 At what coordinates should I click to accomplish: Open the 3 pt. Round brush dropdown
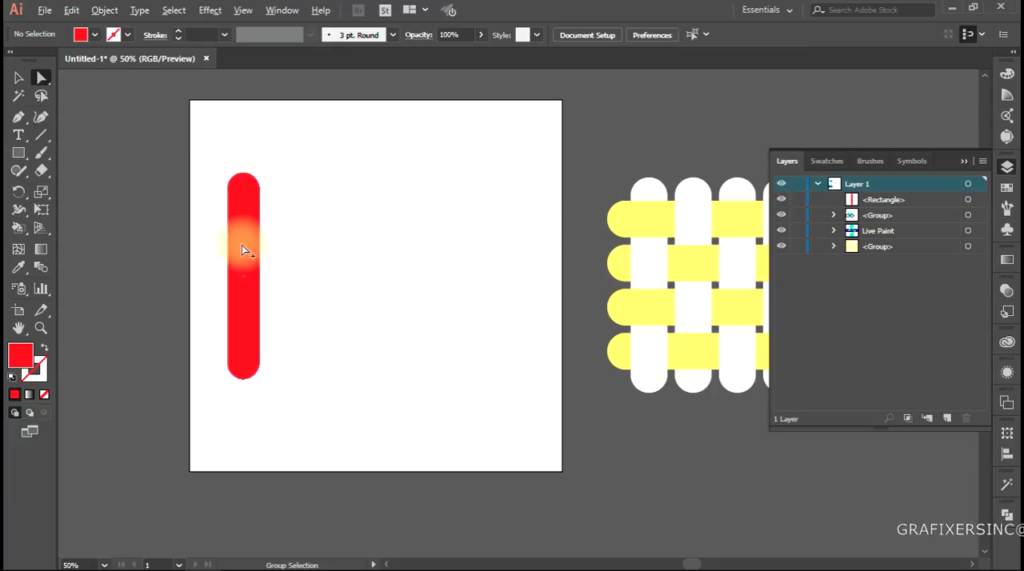(x=393, y=35)
